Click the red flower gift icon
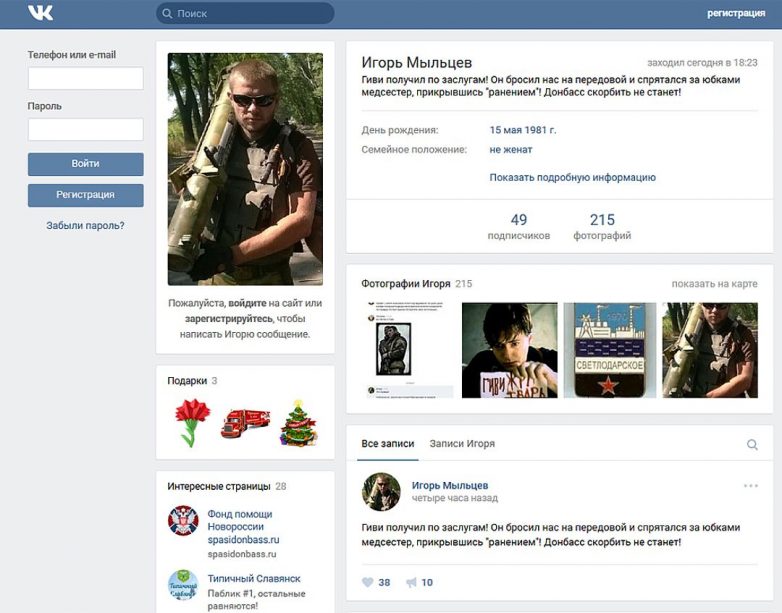 [192, 422]
